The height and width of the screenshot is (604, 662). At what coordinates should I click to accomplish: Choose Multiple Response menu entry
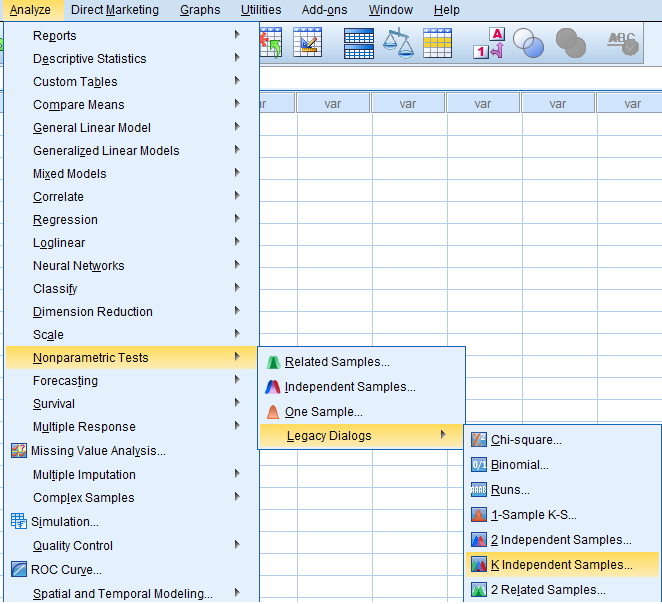132,427
